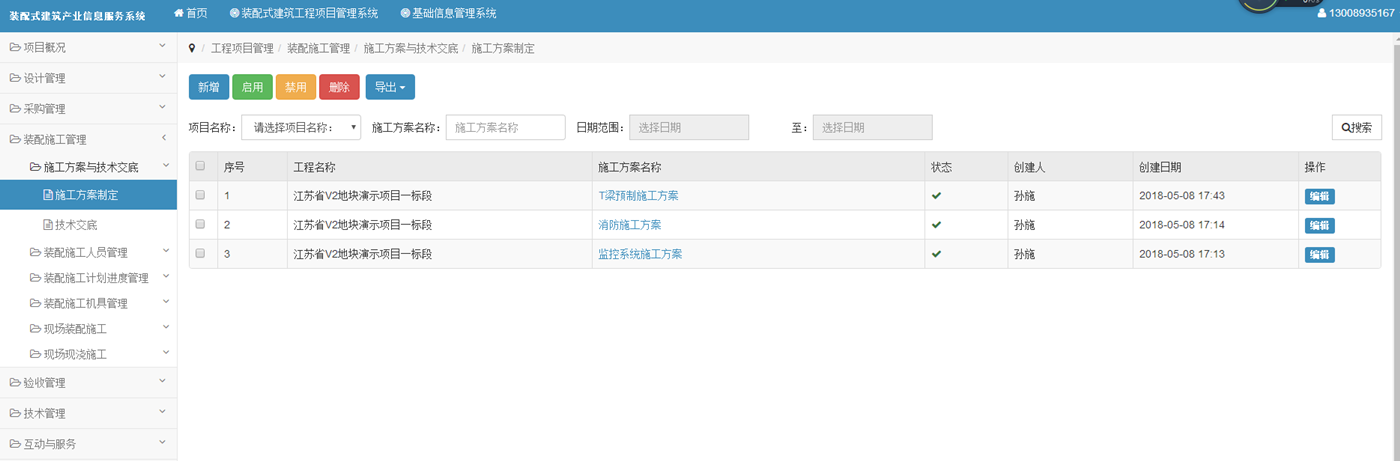This screenshot has width=1400, height=461.
Task: Collapse 装配施工管理 using its chevron
Action: [x=163, y=139]
